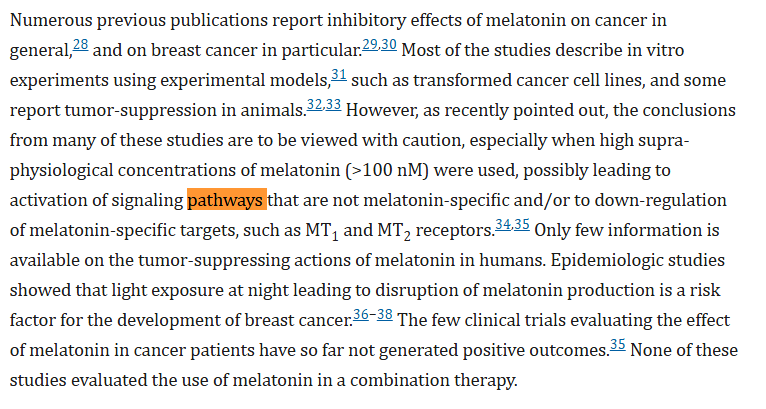This screenshot has height=409, width=766.
Task: Click reference 35 following citation 34
Action: [521, 224]
